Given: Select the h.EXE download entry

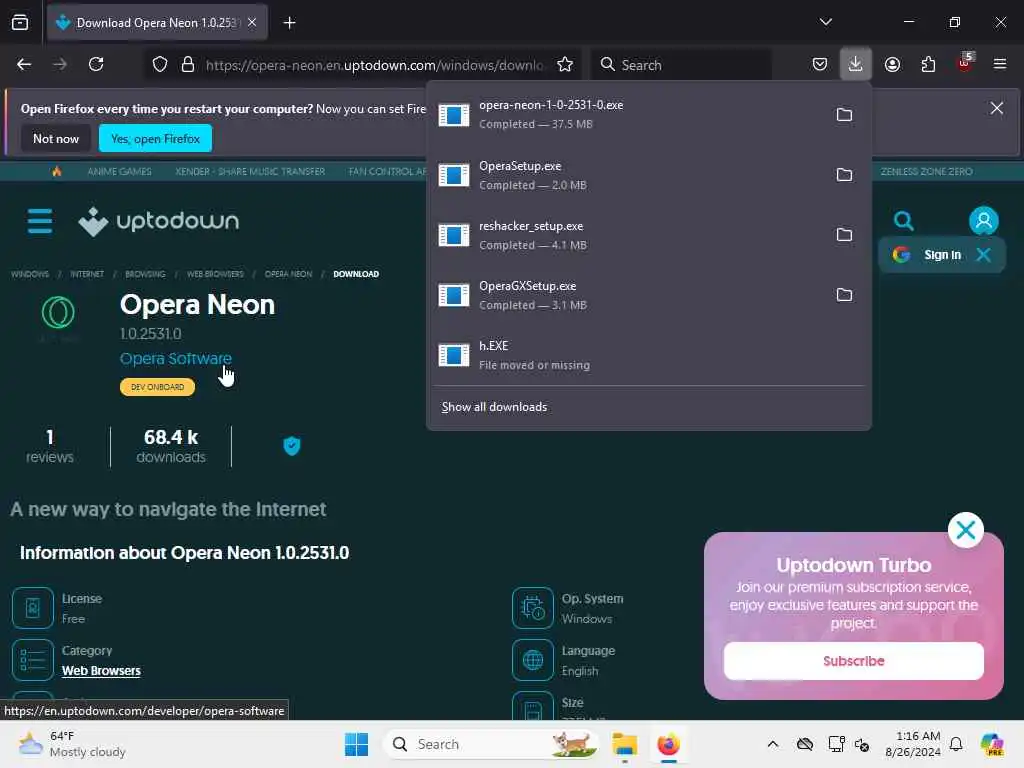Looking at the screenshot, I should click(x=648, y=355).
